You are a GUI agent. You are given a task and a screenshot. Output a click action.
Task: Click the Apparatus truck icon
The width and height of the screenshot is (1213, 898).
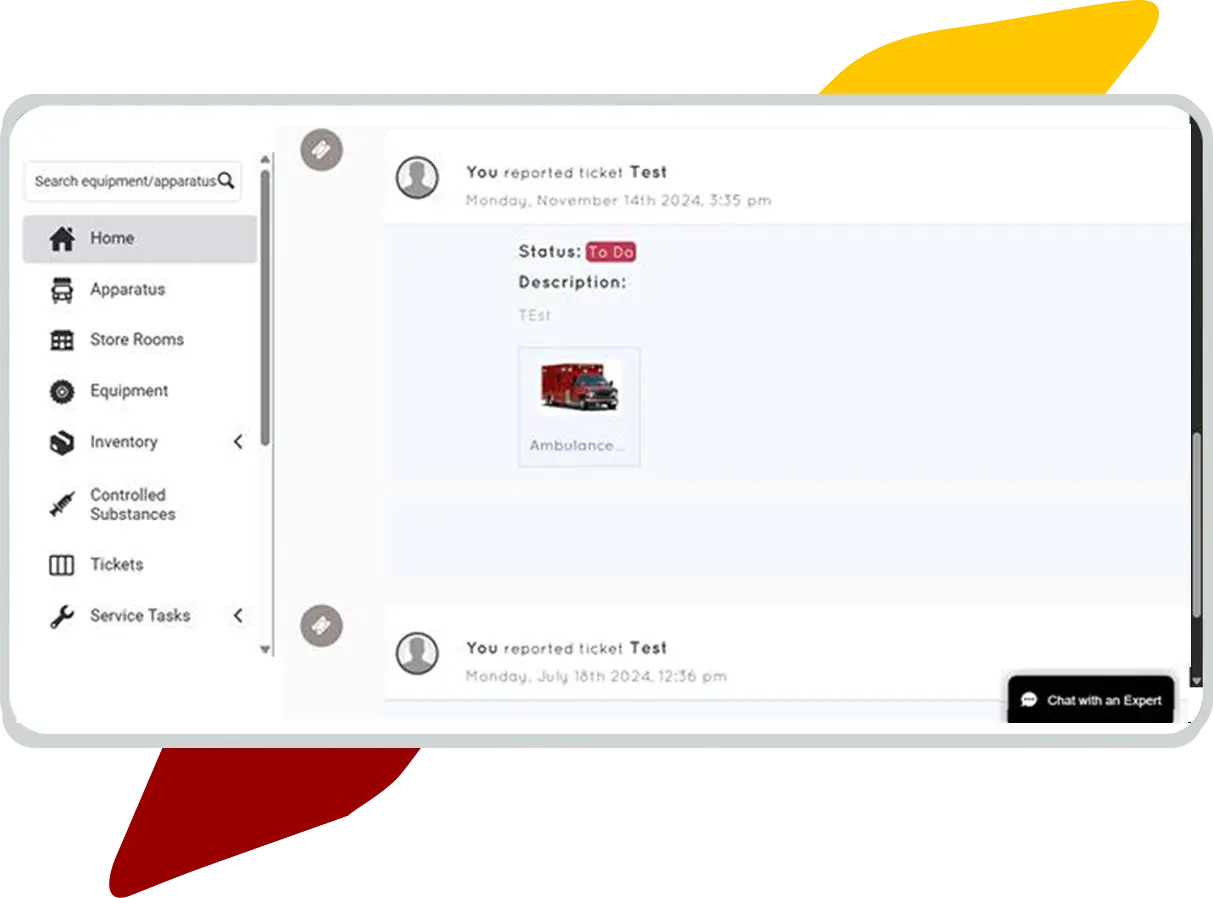pos(62,290)
